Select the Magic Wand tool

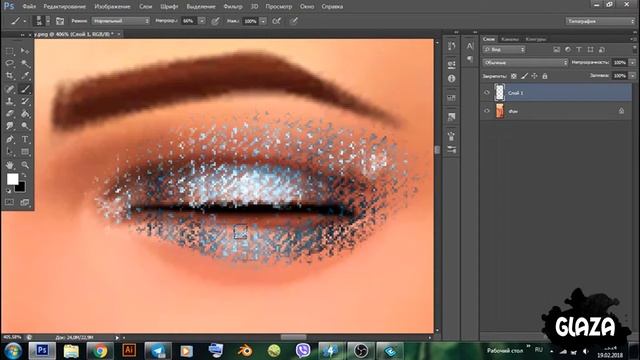tap(25, 64)
